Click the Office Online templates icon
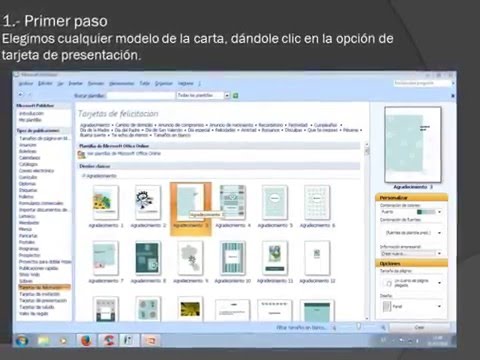 (81, 154)
